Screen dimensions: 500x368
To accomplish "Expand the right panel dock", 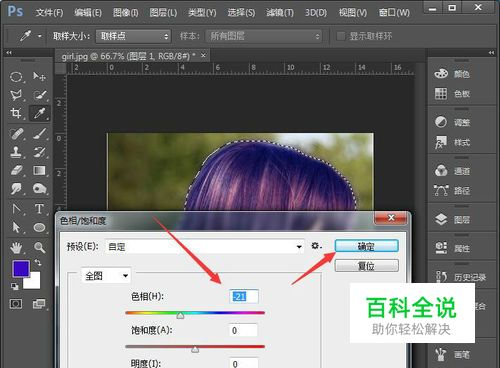I will coord(491,53).
